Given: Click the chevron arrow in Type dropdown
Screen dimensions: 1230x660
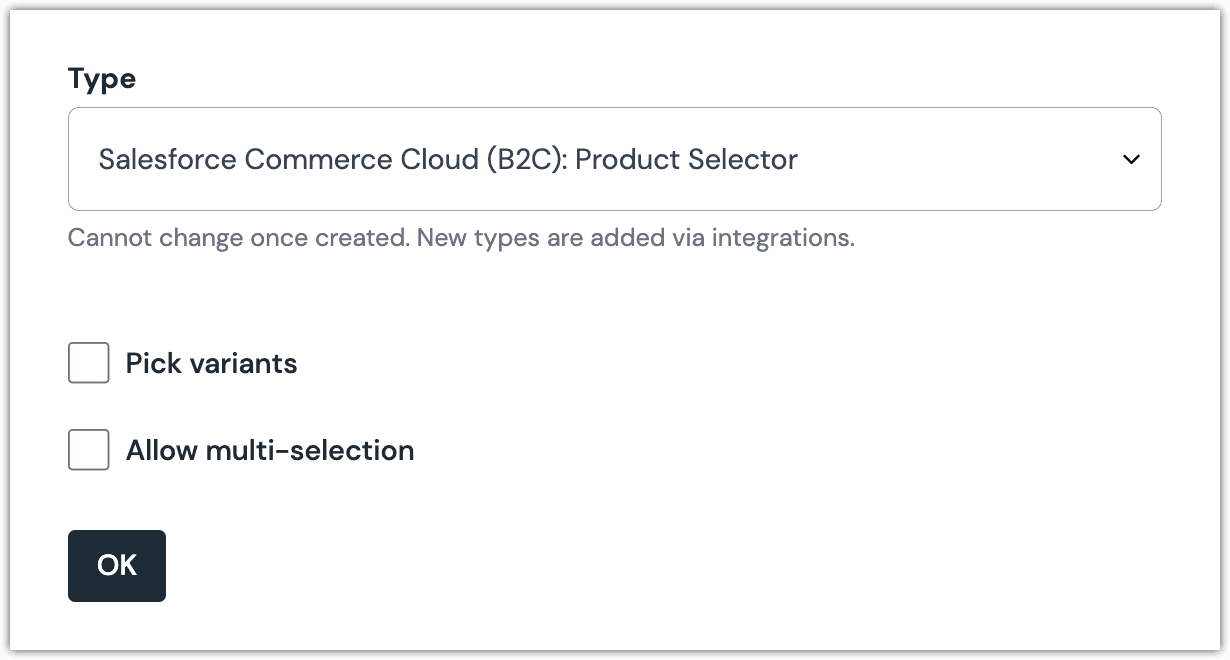Looking at the screenshot, I should (x=1131, y=159).
